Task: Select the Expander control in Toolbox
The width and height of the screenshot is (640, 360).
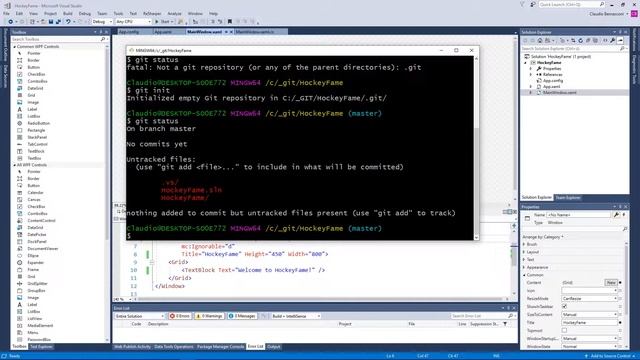Action: pyautogui.click(x=36, y=262)
